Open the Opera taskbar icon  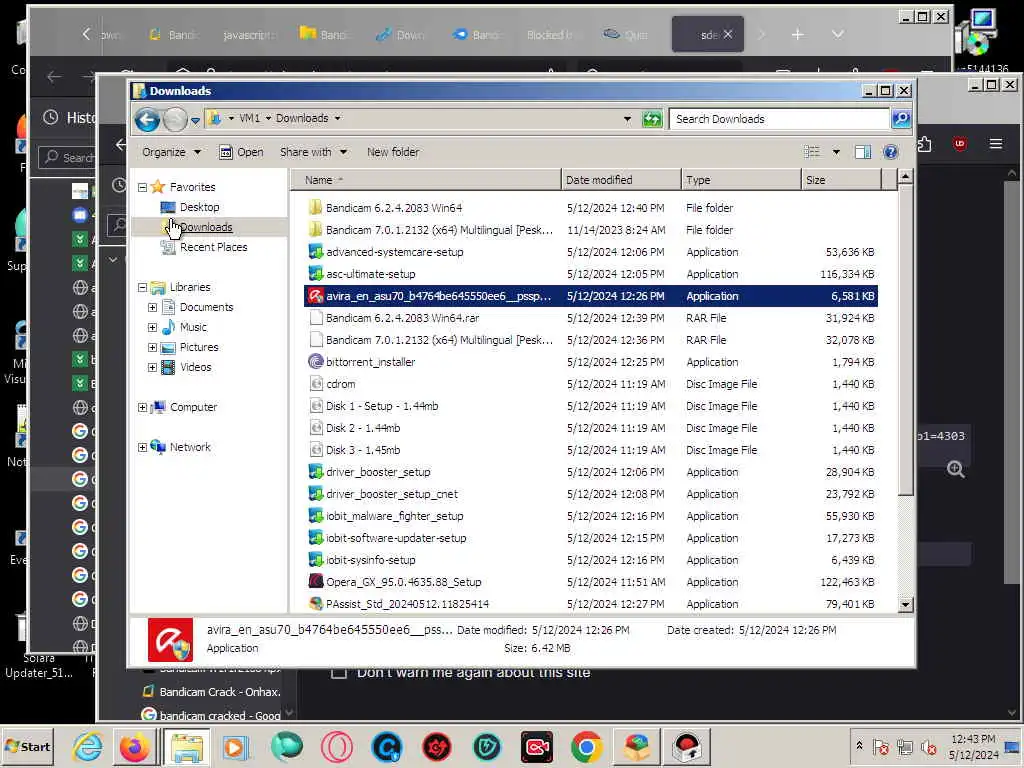click(336, 747)
